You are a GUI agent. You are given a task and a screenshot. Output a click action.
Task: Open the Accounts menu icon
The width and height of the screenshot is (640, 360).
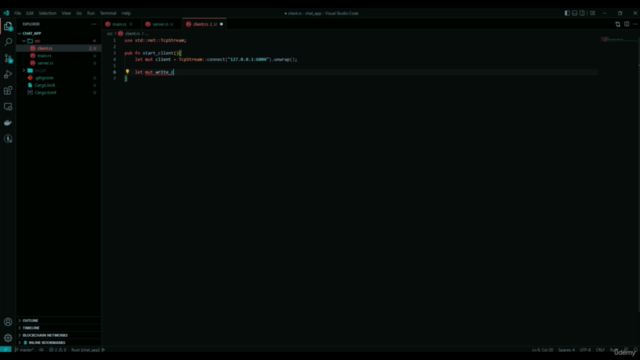pyautogui.click(x=8, y=322)
